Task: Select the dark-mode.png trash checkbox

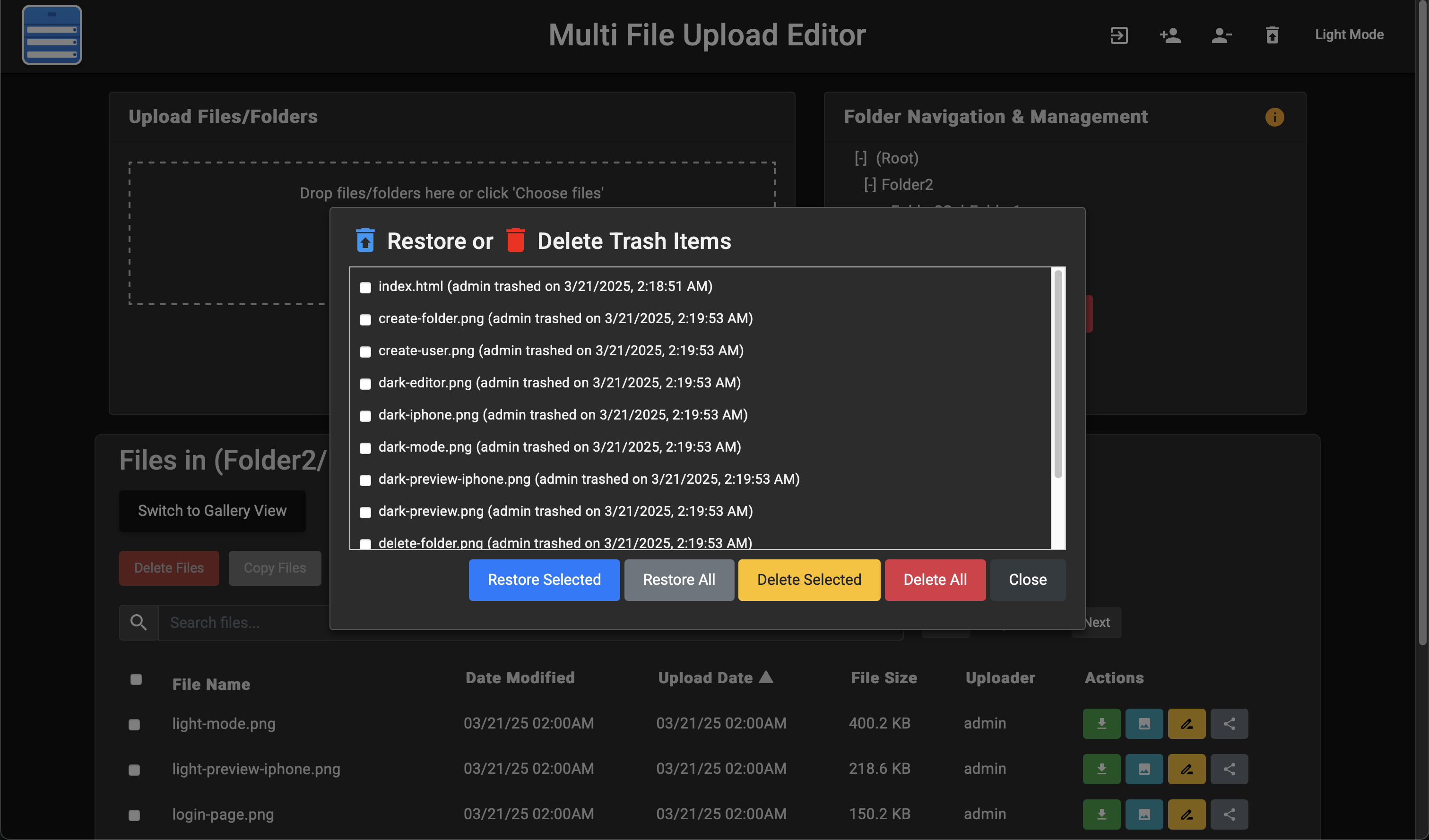Action: tap(365, 448)
